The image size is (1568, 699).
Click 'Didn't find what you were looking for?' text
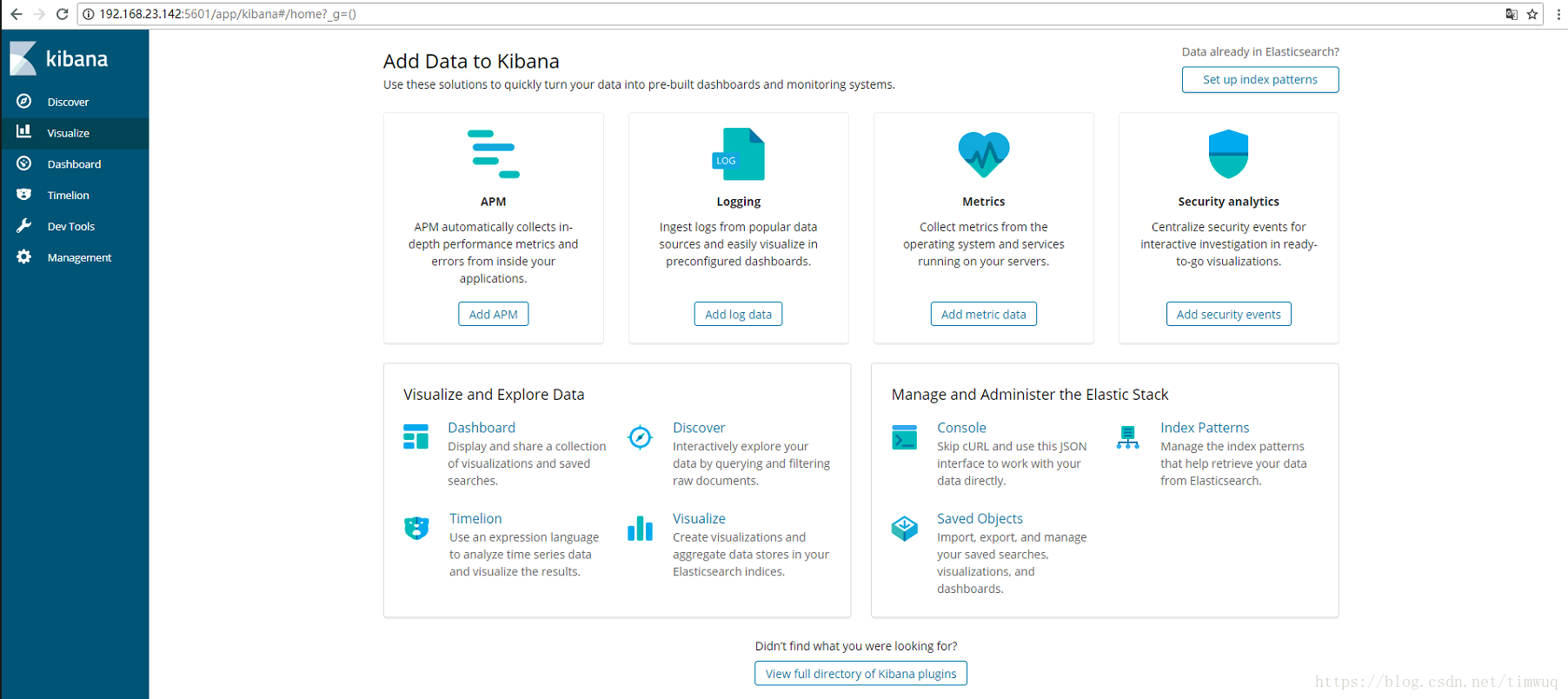tap(856, 646)
